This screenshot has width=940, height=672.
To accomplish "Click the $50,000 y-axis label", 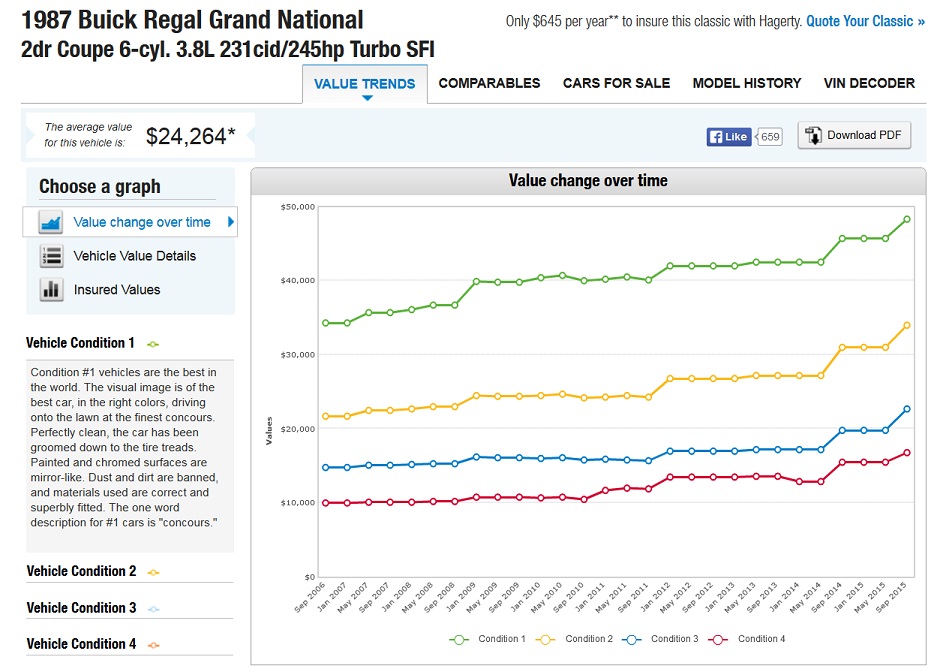I will (x=298, y=207).
